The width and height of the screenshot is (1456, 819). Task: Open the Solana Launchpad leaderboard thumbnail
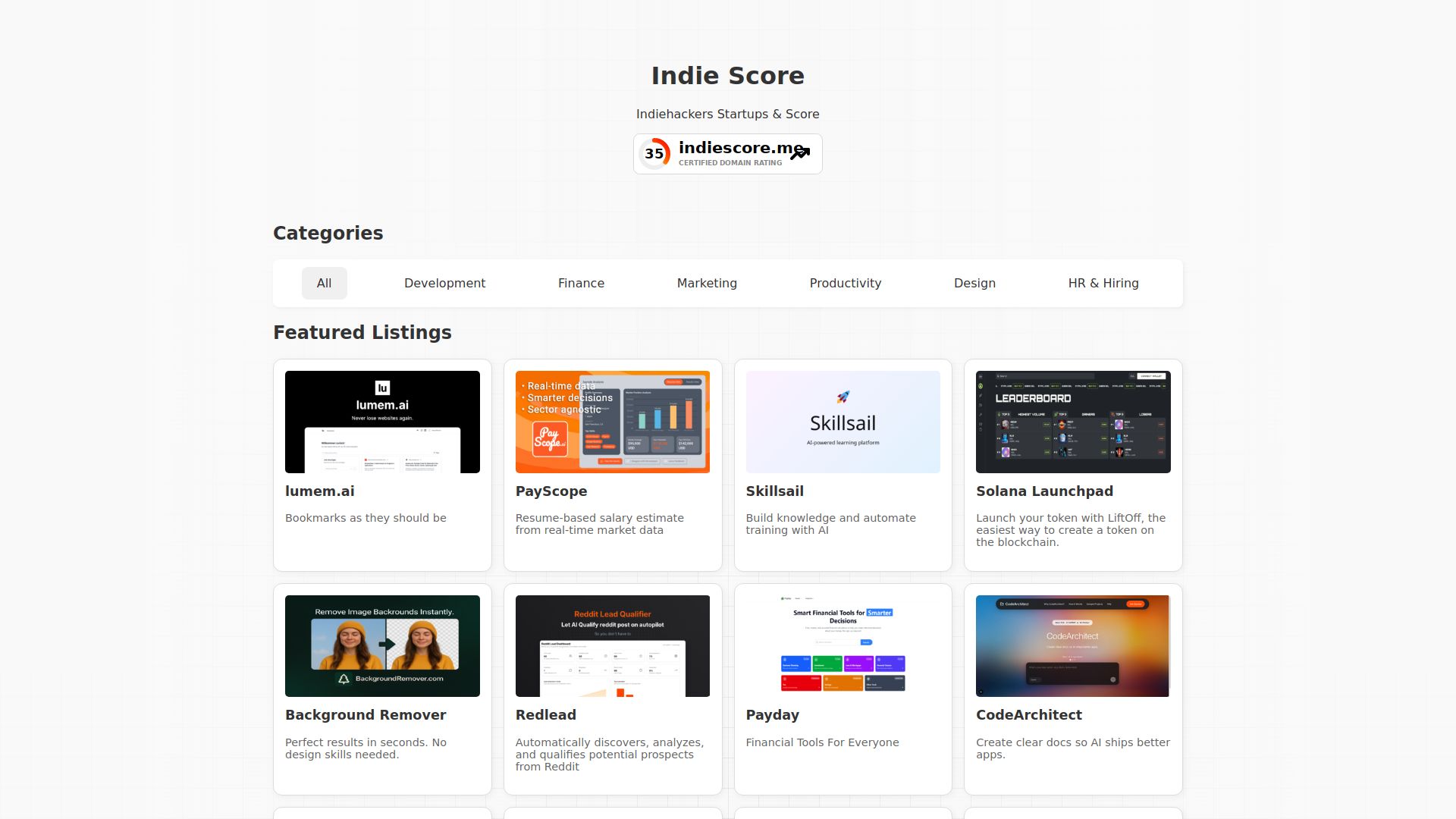[1072, 422]
